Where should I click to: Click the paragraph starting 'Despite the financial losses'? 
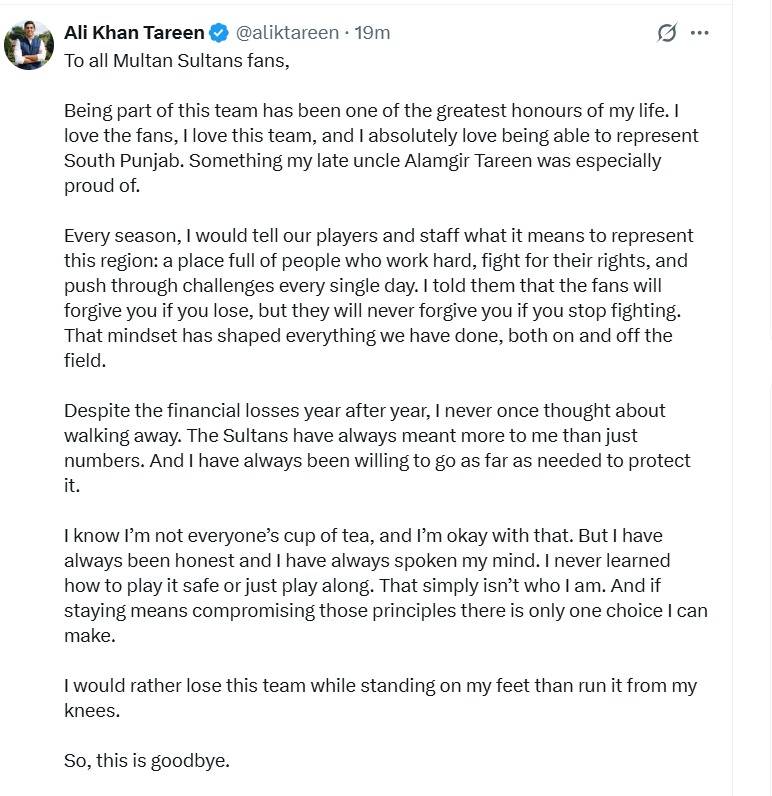pos(377,448)
